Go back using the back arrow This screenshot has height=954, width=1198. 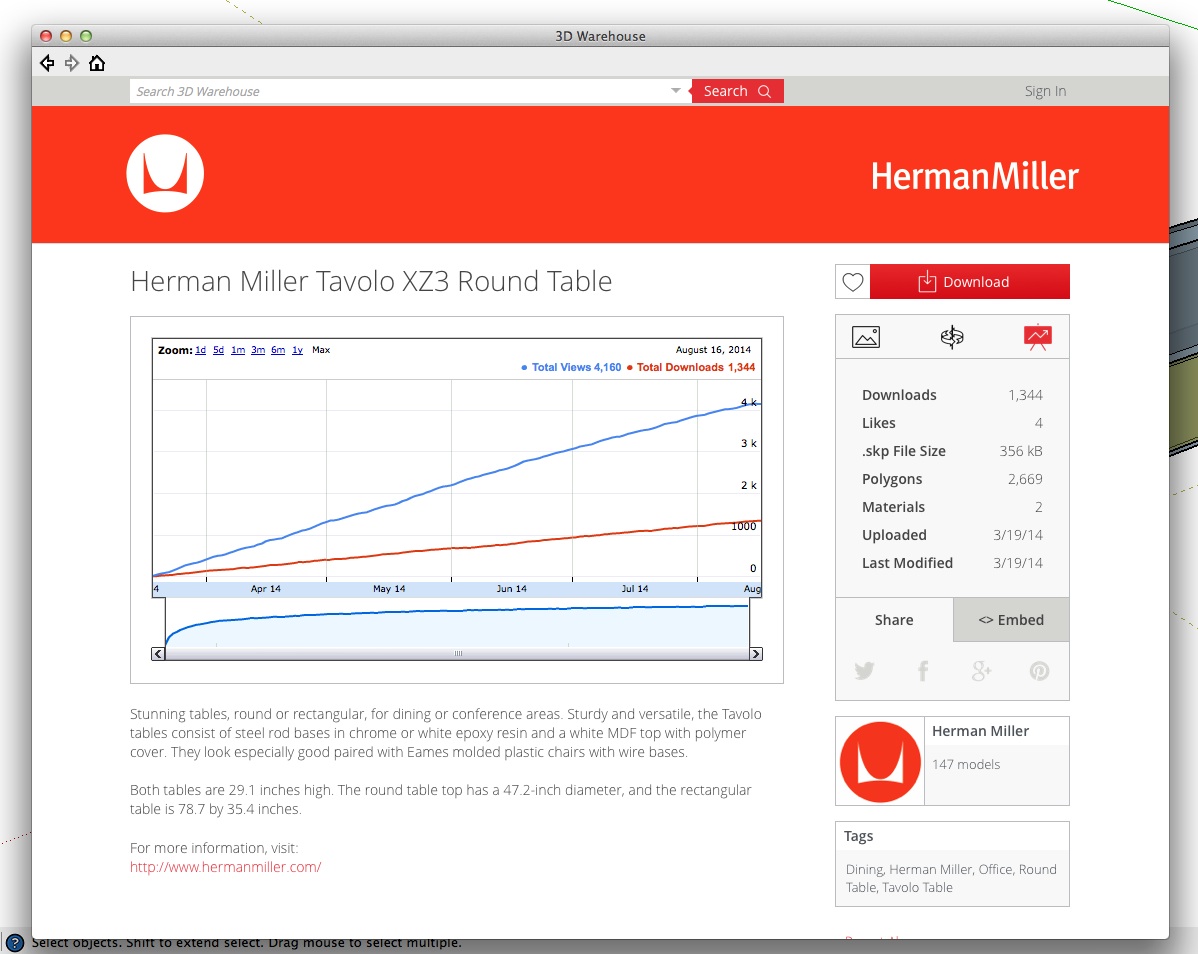click(47, 63)
